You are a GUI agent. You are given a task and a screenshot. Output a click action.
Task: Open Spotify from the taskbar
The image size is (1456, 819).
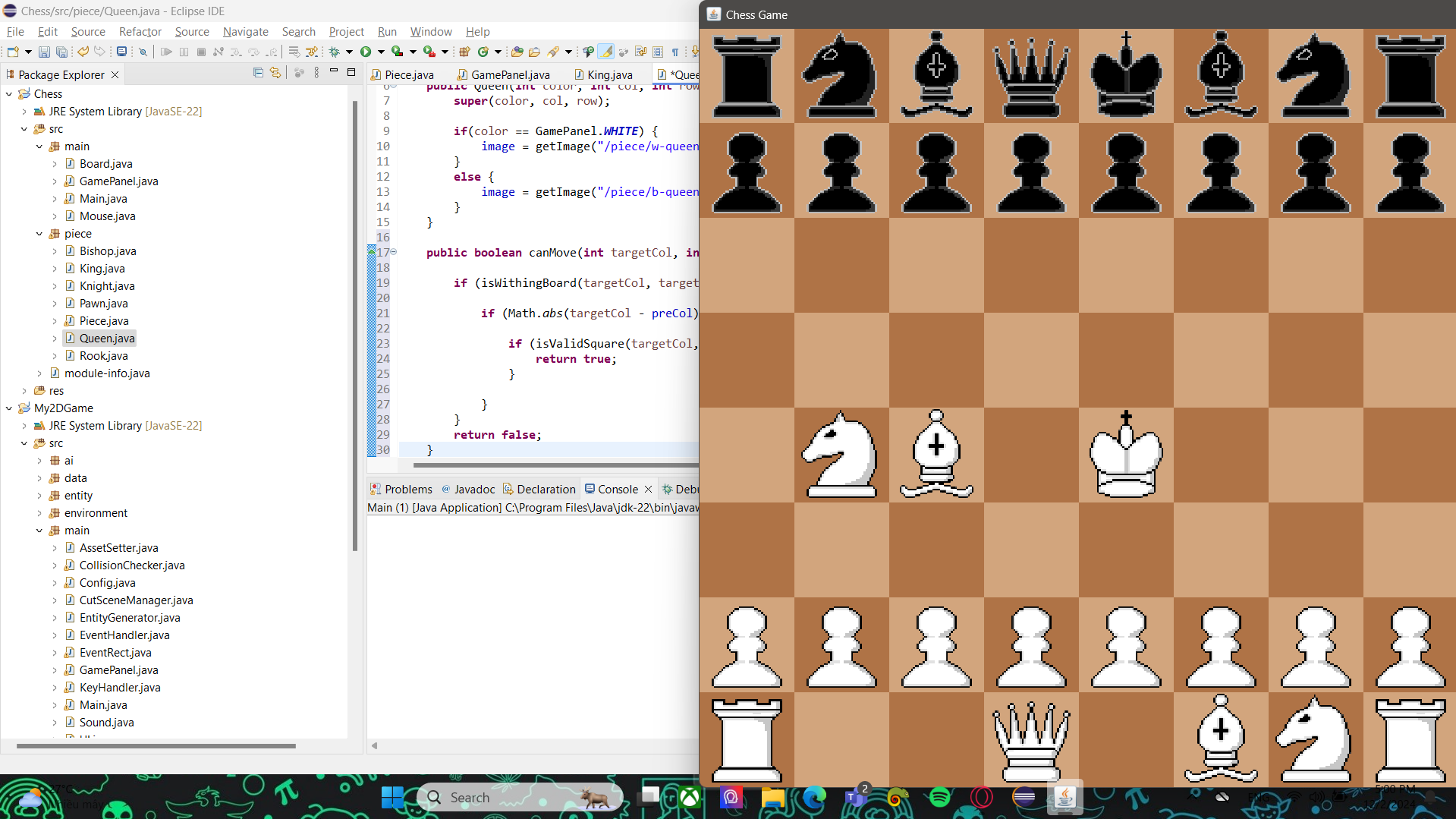tap(939, 797)
